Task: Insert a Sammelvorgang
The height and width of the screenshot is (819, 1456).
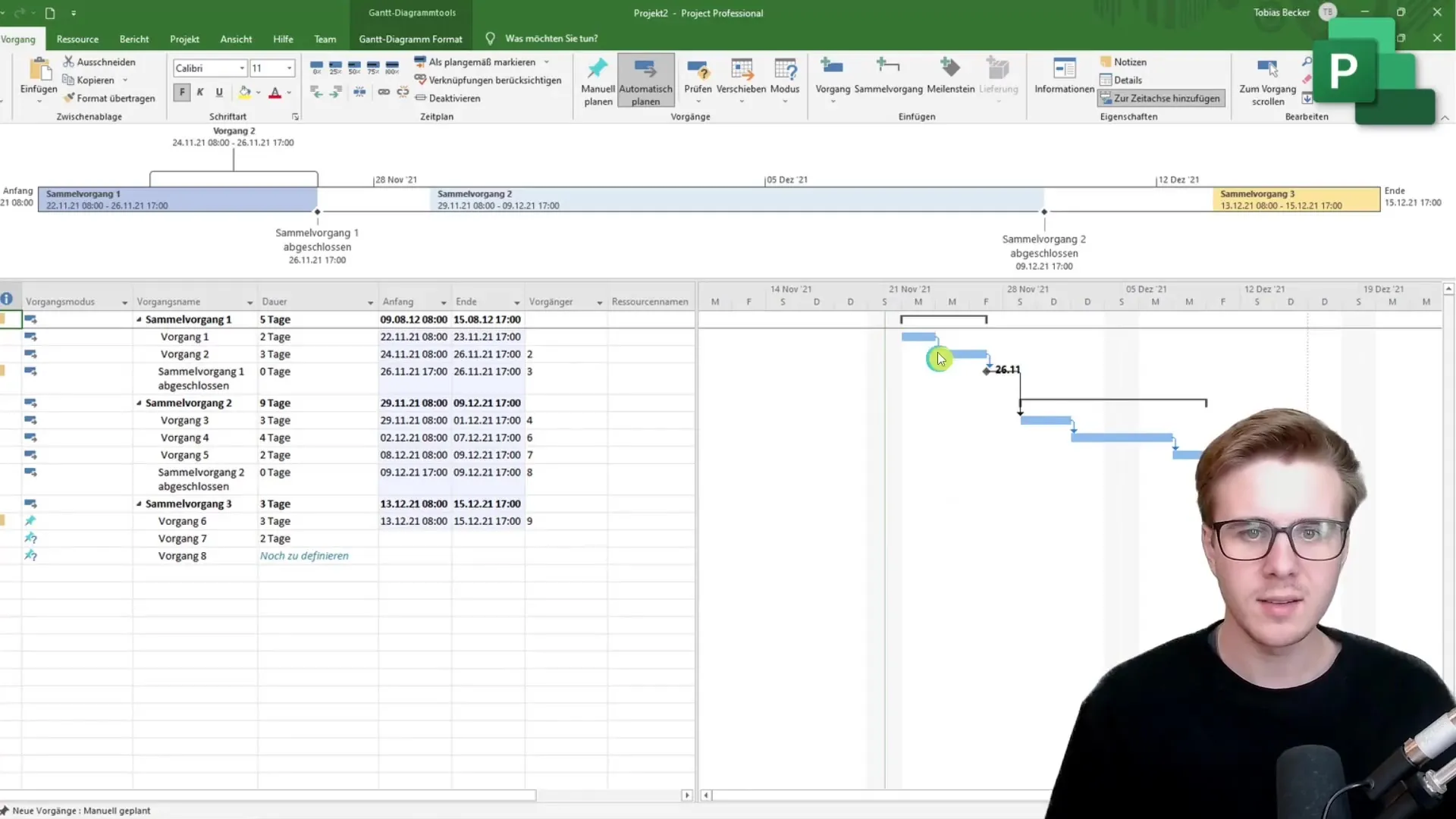Action: (888, 75)
